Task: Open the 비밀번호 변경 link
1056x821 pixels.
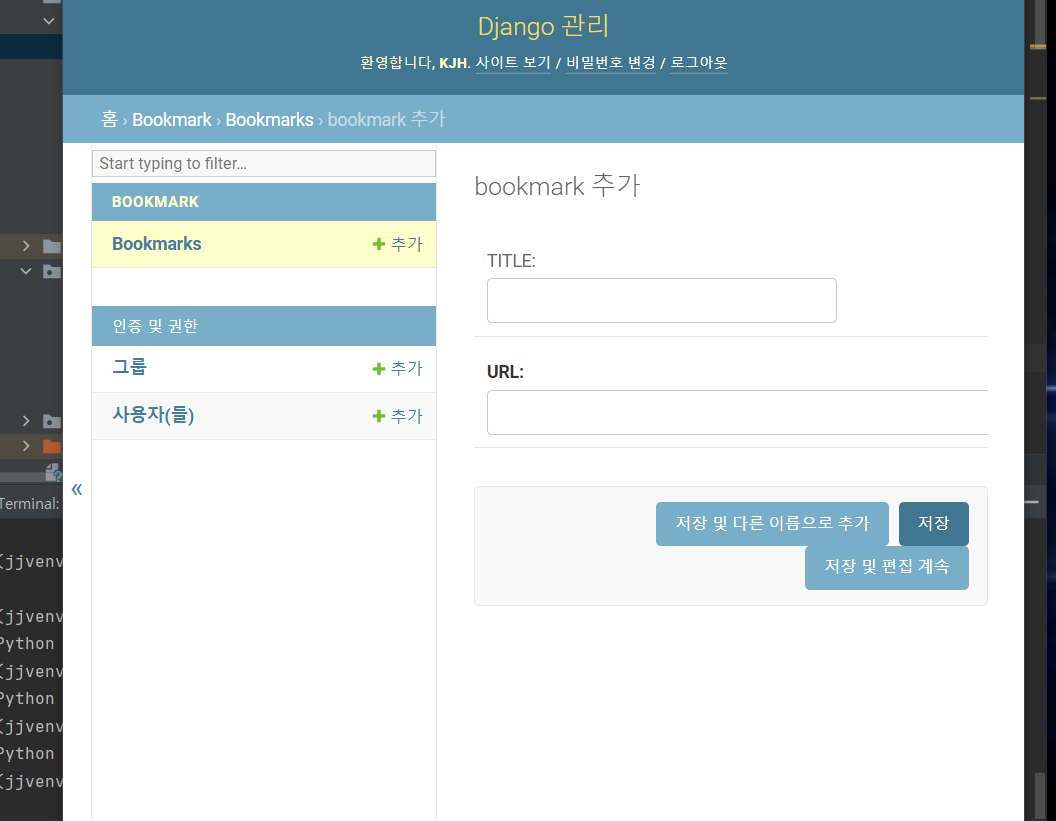Action: (611, 63)
